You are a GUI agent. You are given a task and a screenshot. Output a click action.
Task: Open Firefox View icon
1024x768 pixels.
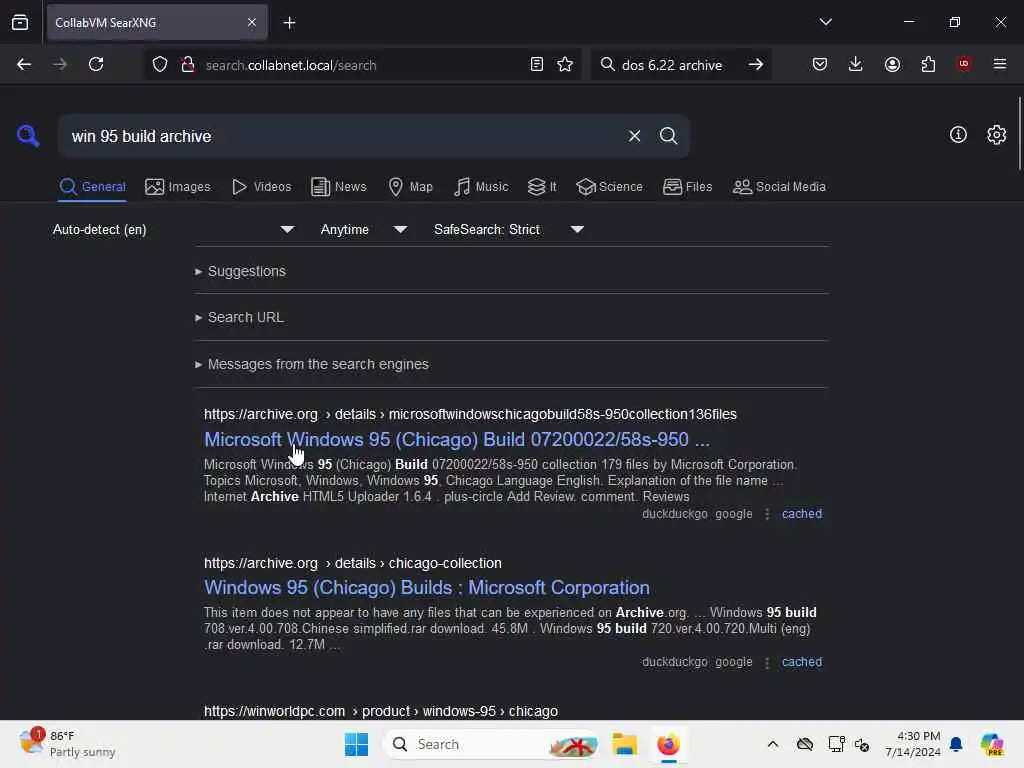(x=20, y=22)
